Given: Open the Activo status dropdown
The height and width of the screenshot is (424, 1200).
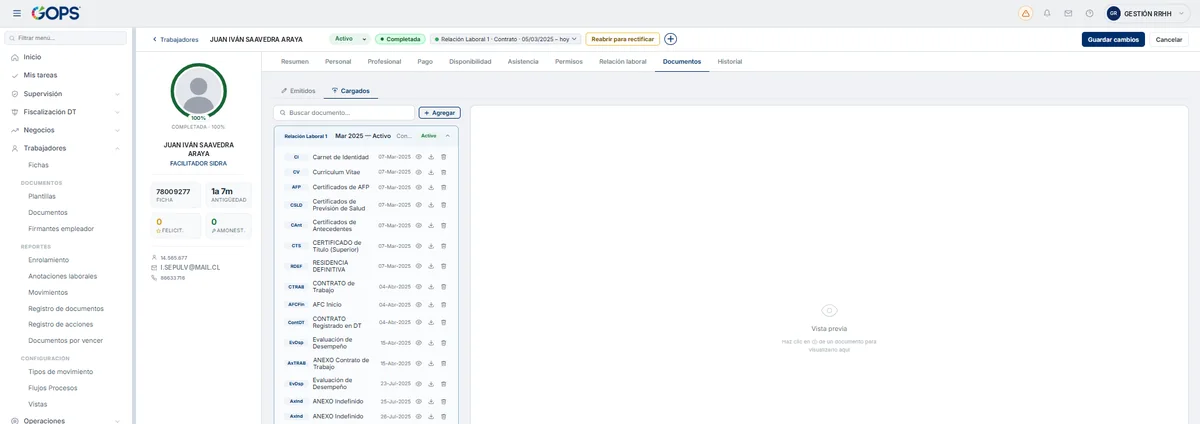Looking at the screenshot, I should pos(349,39).
